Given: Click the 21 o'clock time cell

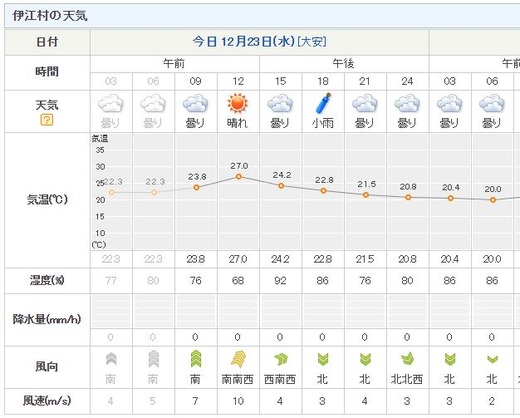Looking at the screenshot, I should pyautogui.click(x=365, y=81).
